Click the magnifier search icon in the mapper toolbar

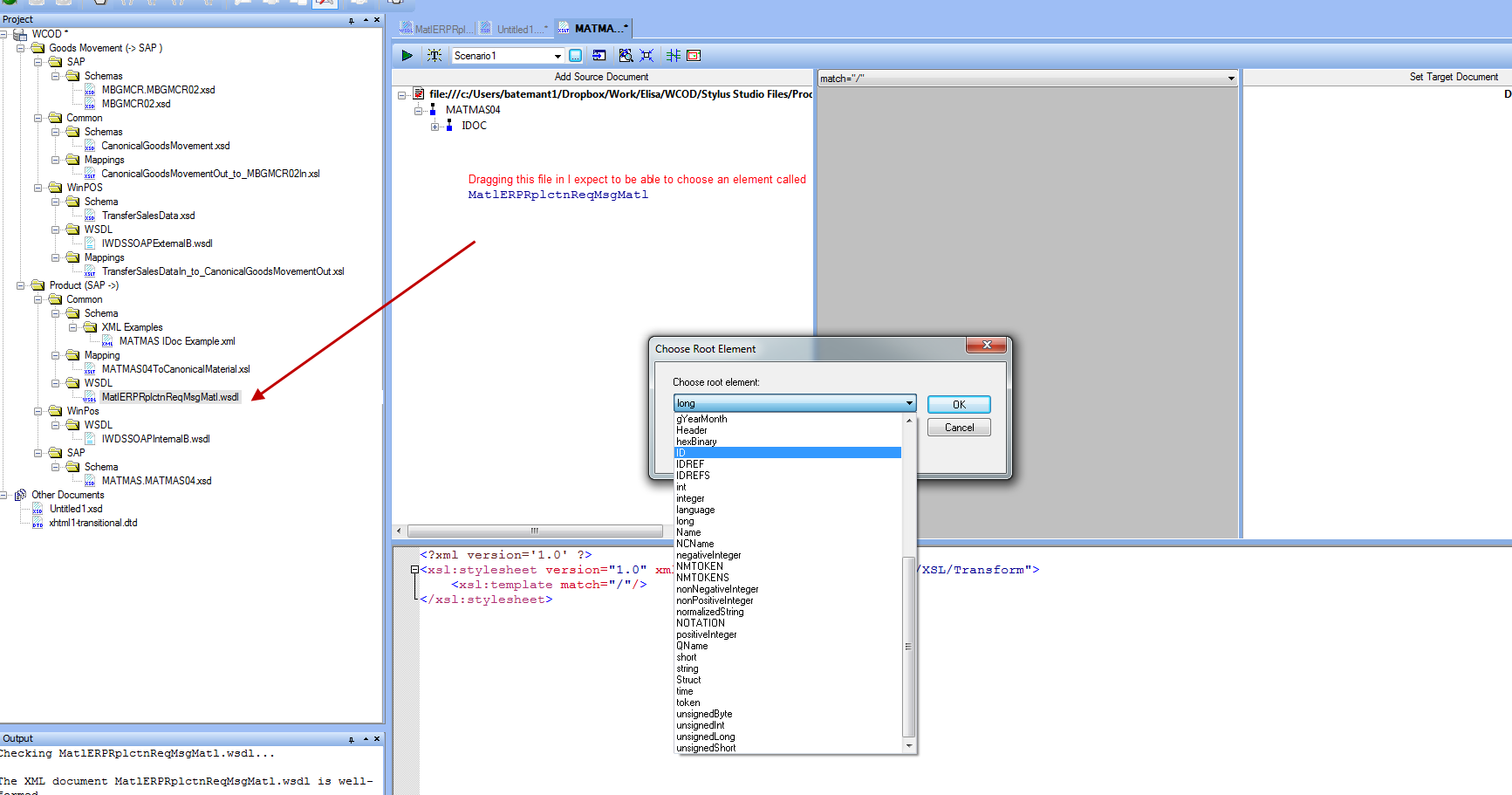626,55
